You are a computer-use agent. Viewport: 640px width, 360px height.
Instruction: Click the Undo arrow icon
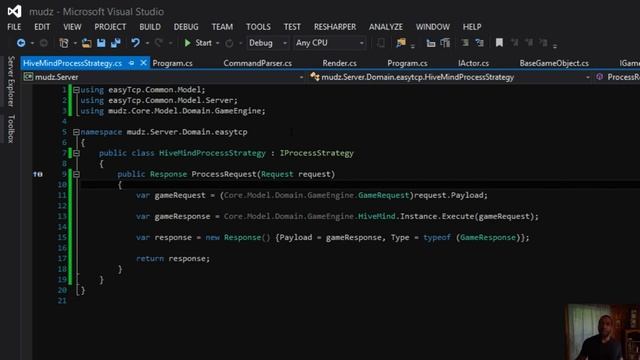pos(136,43)
